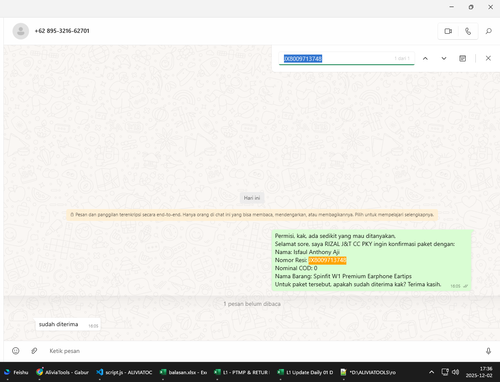Go to previous search result arrow
The width and height of the screenshot is (500, 382).
[425, 58]
